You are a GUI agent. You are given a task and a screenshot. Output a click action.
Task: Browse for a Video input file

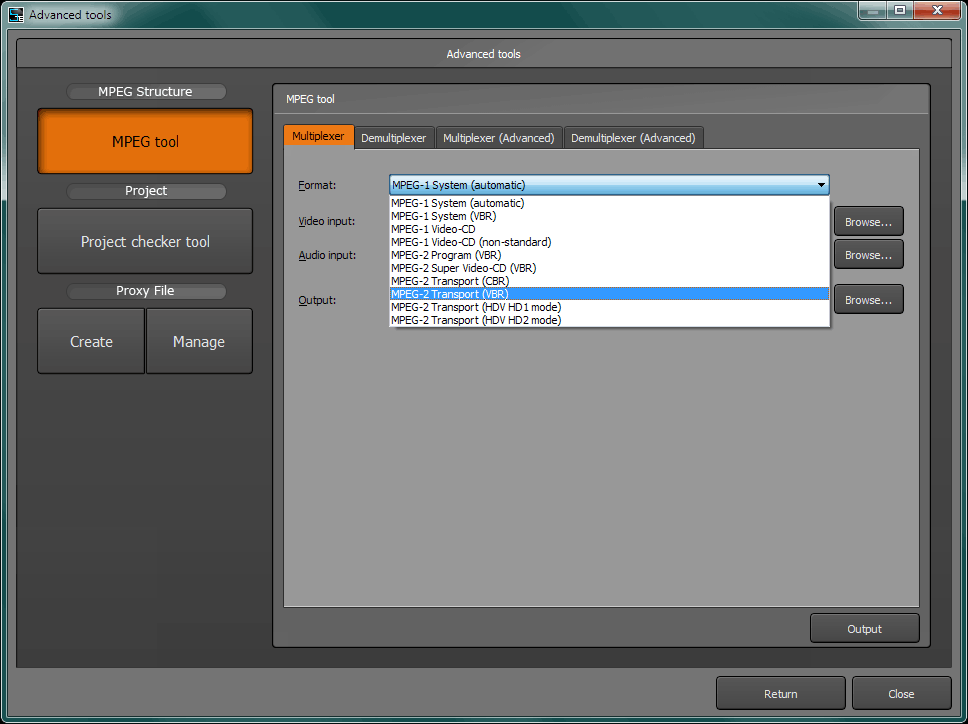pos(868,221)
